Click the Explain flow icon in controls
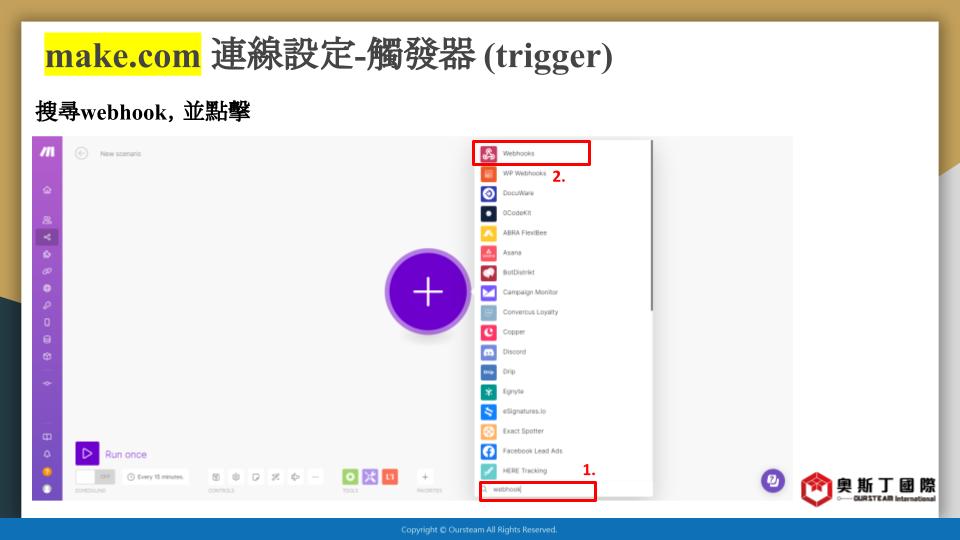960x540 pixels. 295,476
